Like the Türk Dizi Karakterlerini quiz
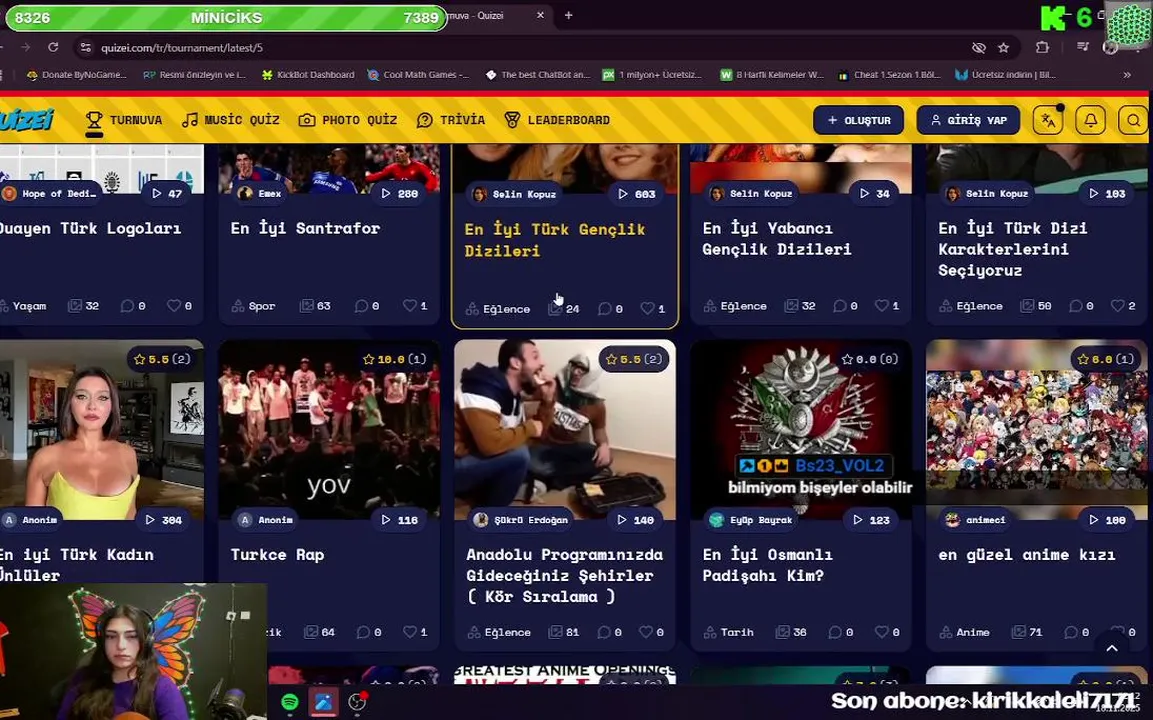 [x=1123, y=305]
